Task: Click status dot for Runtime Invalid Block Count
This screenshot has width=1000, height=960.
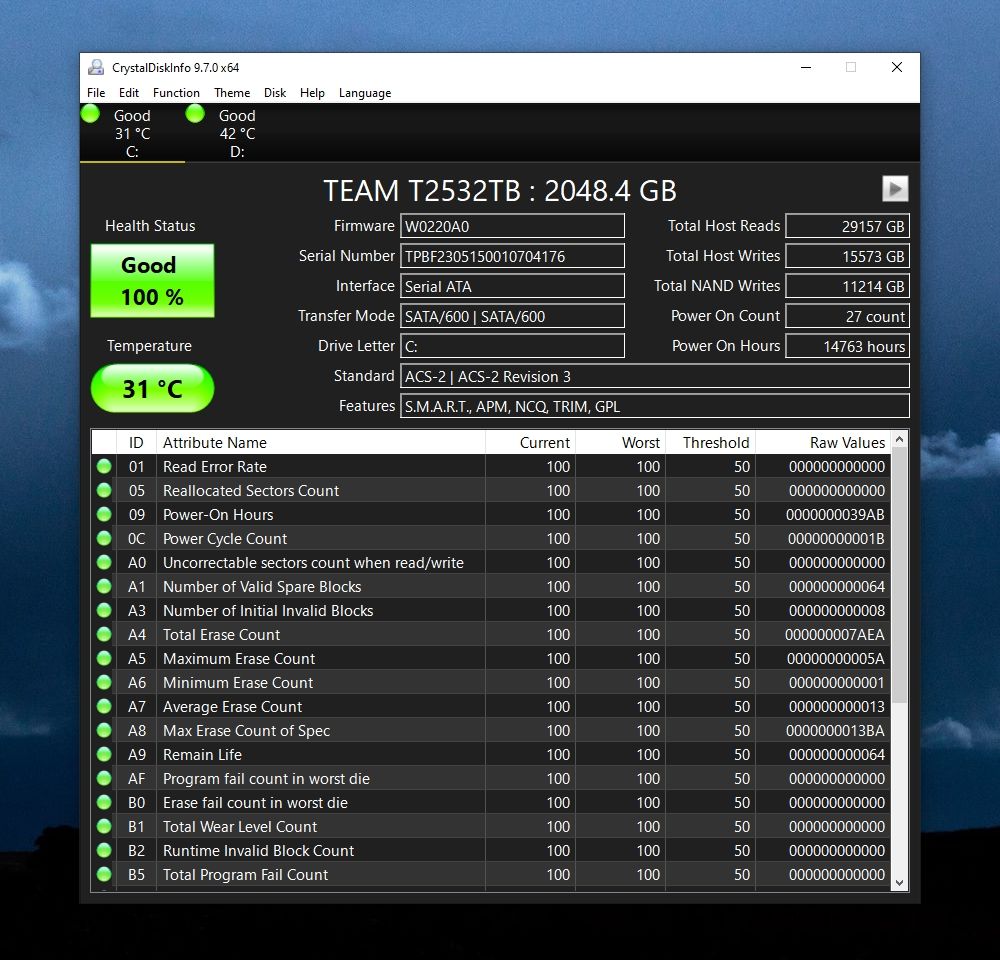Action: (x=104, y=850)
